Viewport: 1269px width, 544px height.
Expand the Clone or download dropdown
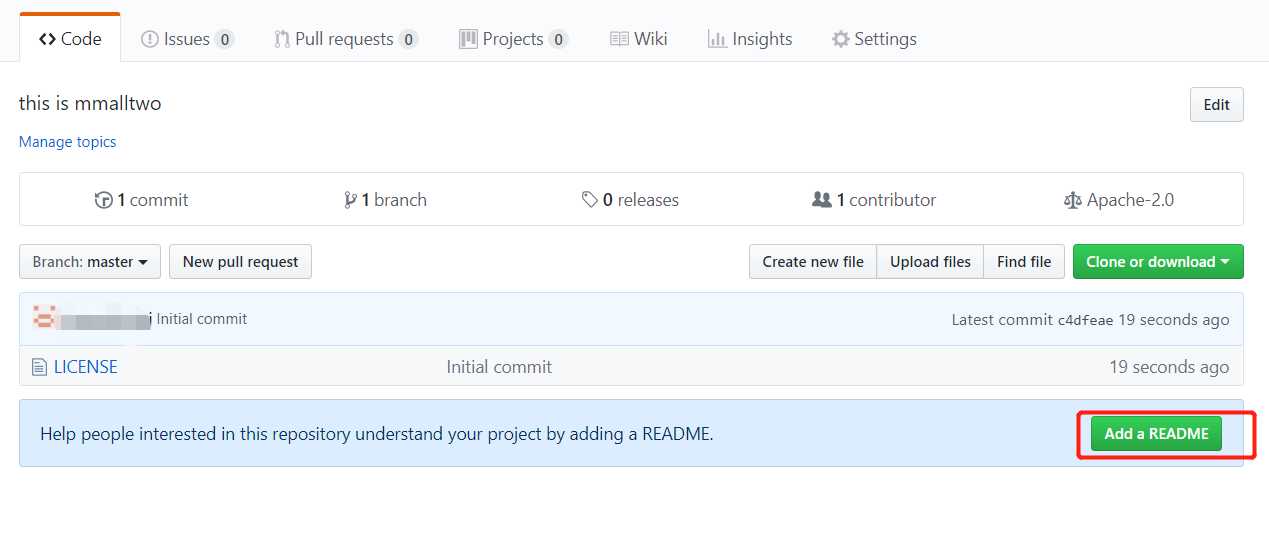(x=1158, y=262)
